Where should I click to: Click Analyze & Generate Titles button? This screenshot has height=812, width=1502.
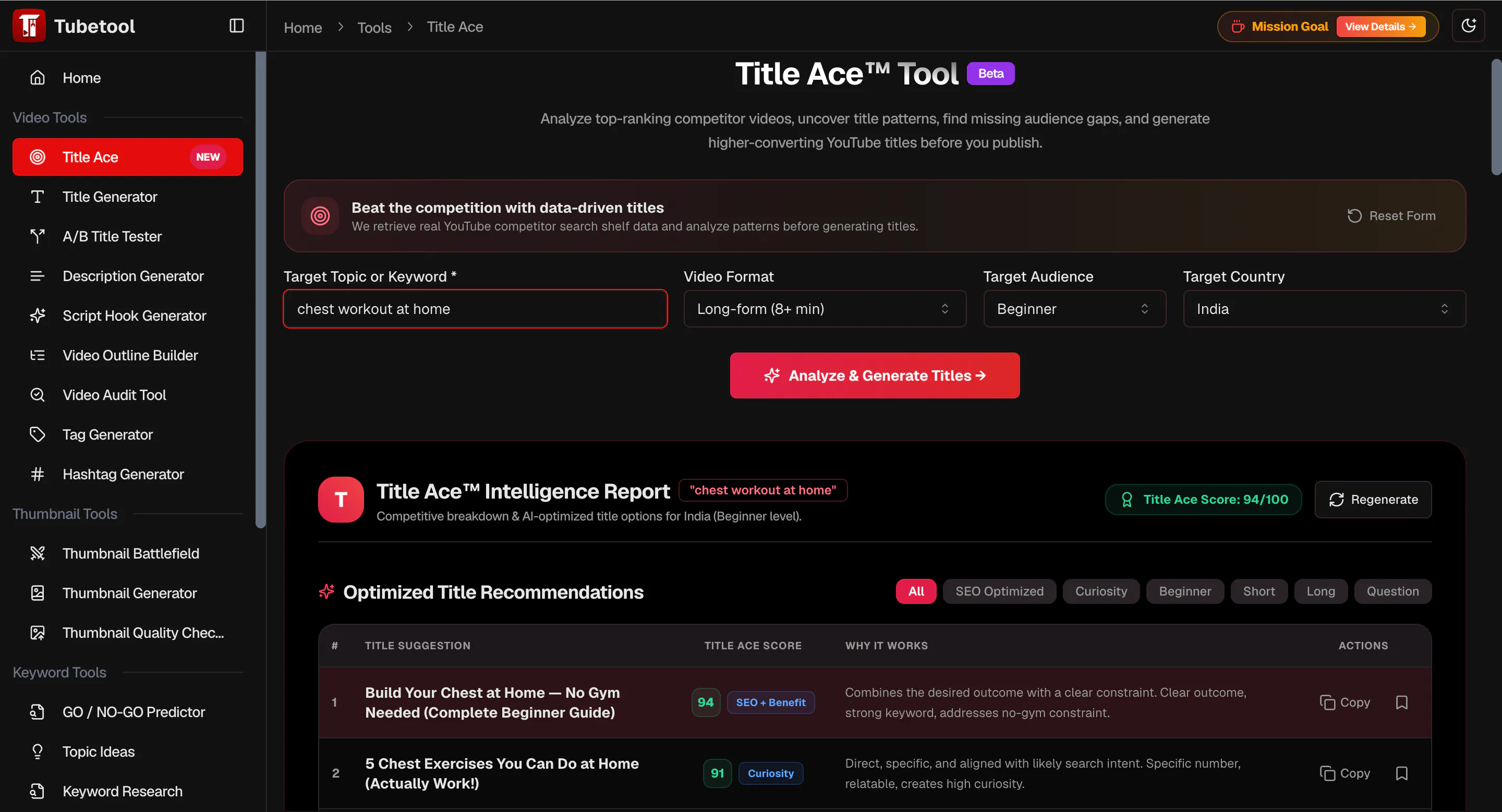[x=875, y=375]
